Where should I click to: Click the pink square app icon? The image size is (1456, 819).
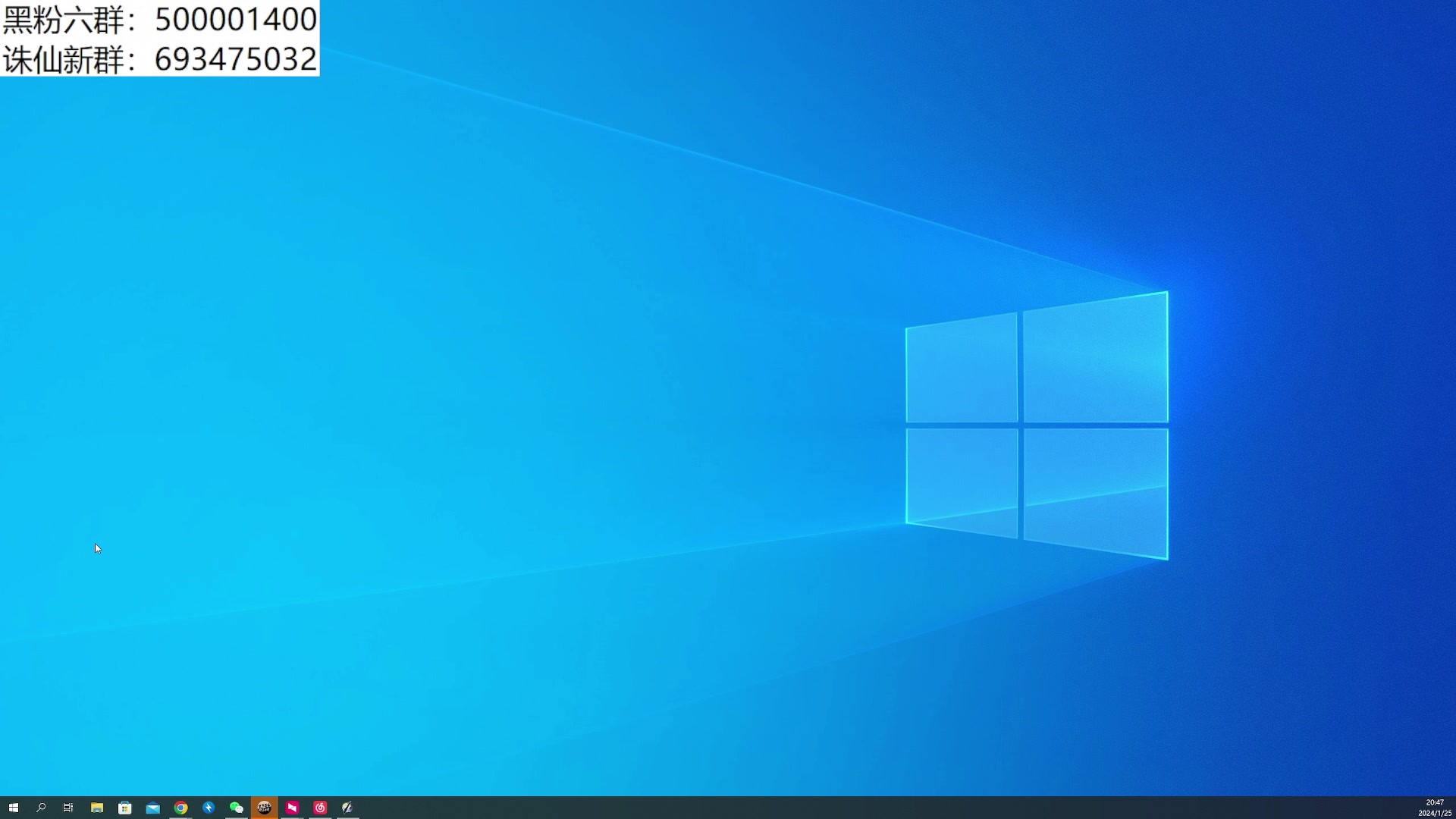pyautogui.click(x=292, y=808)
